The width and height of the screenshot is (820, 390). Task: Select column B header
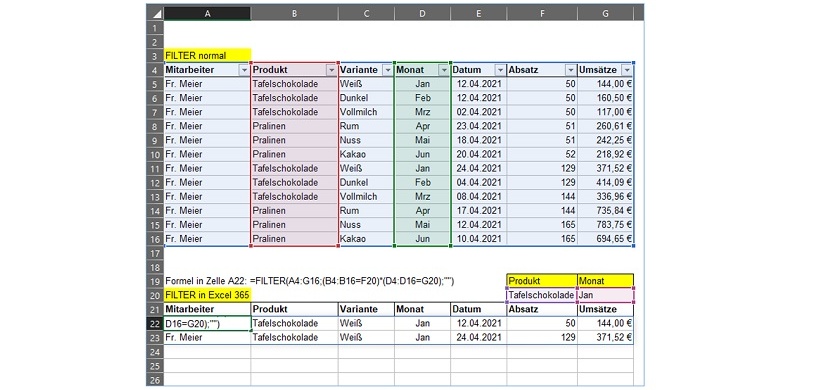[294, 14]
